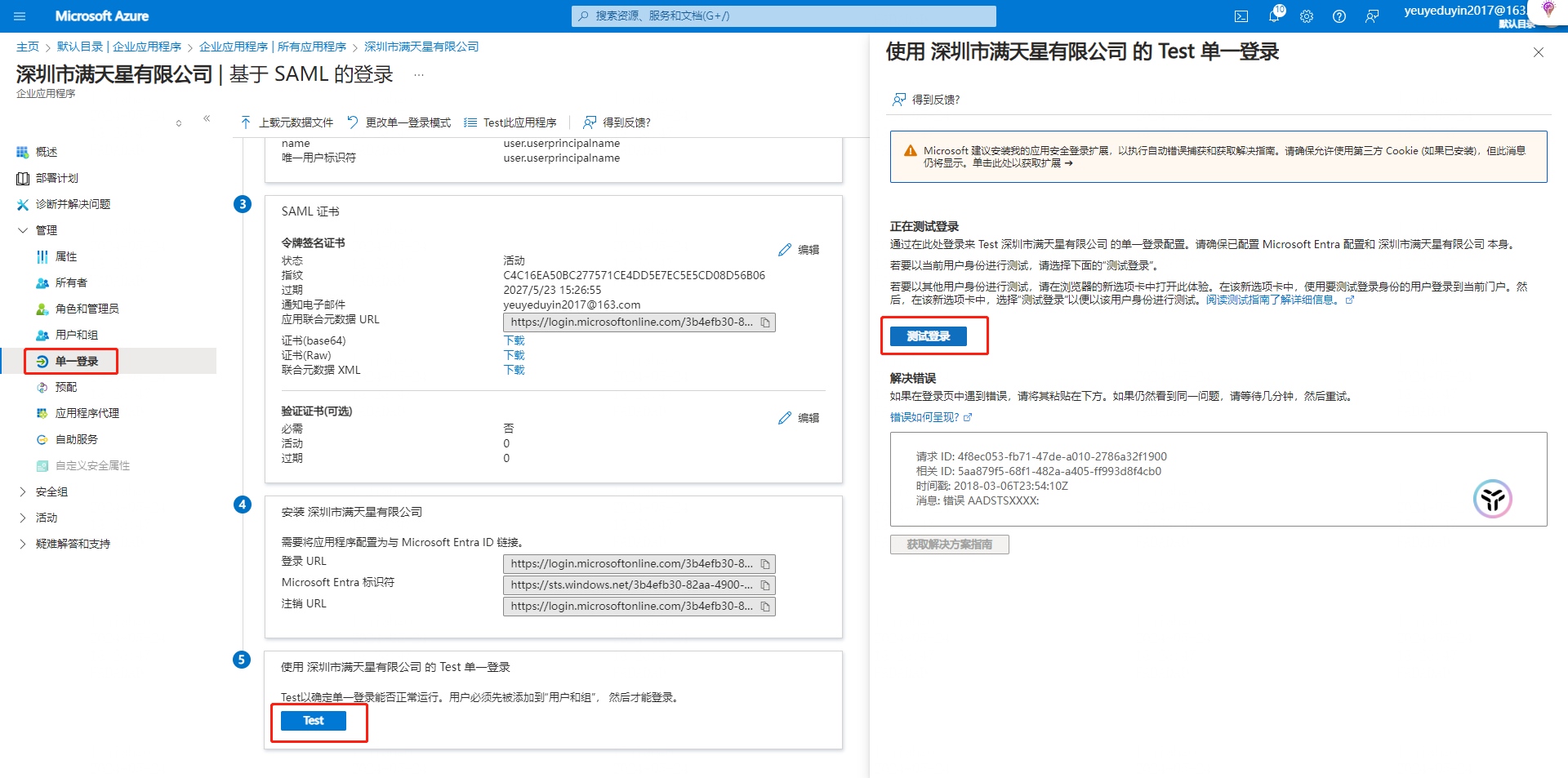Open 诊断并解决问题 in the sidebar
The height and width of the screenshot is (778, 1568).
(73, 204)
